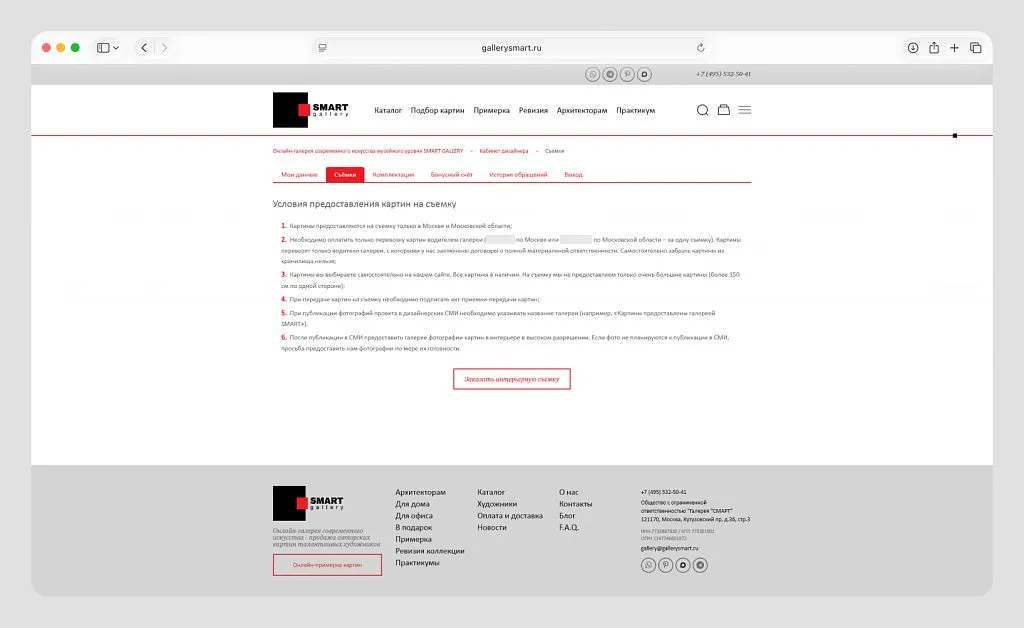1024x628 pixels.
Task: Click the last social icon in the footer
Action: click(x=700, y=565)
